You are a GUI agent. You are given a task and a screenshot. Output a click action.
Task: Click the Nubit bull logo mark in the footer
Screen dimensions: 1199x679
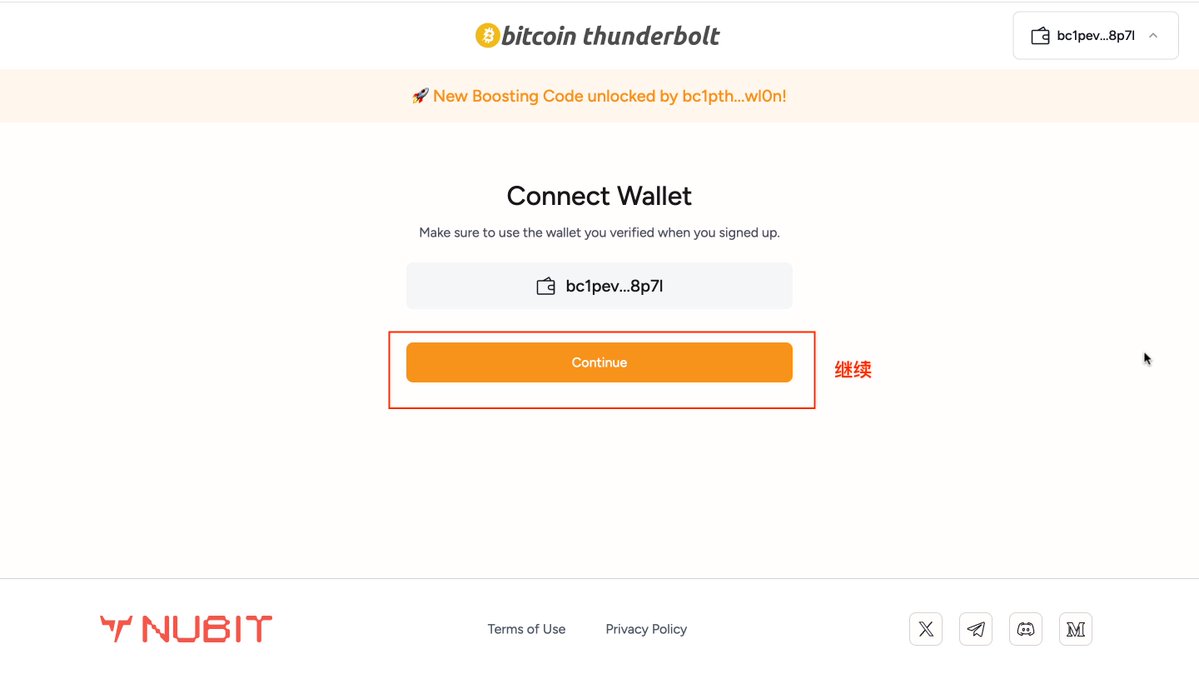[116, 629]
